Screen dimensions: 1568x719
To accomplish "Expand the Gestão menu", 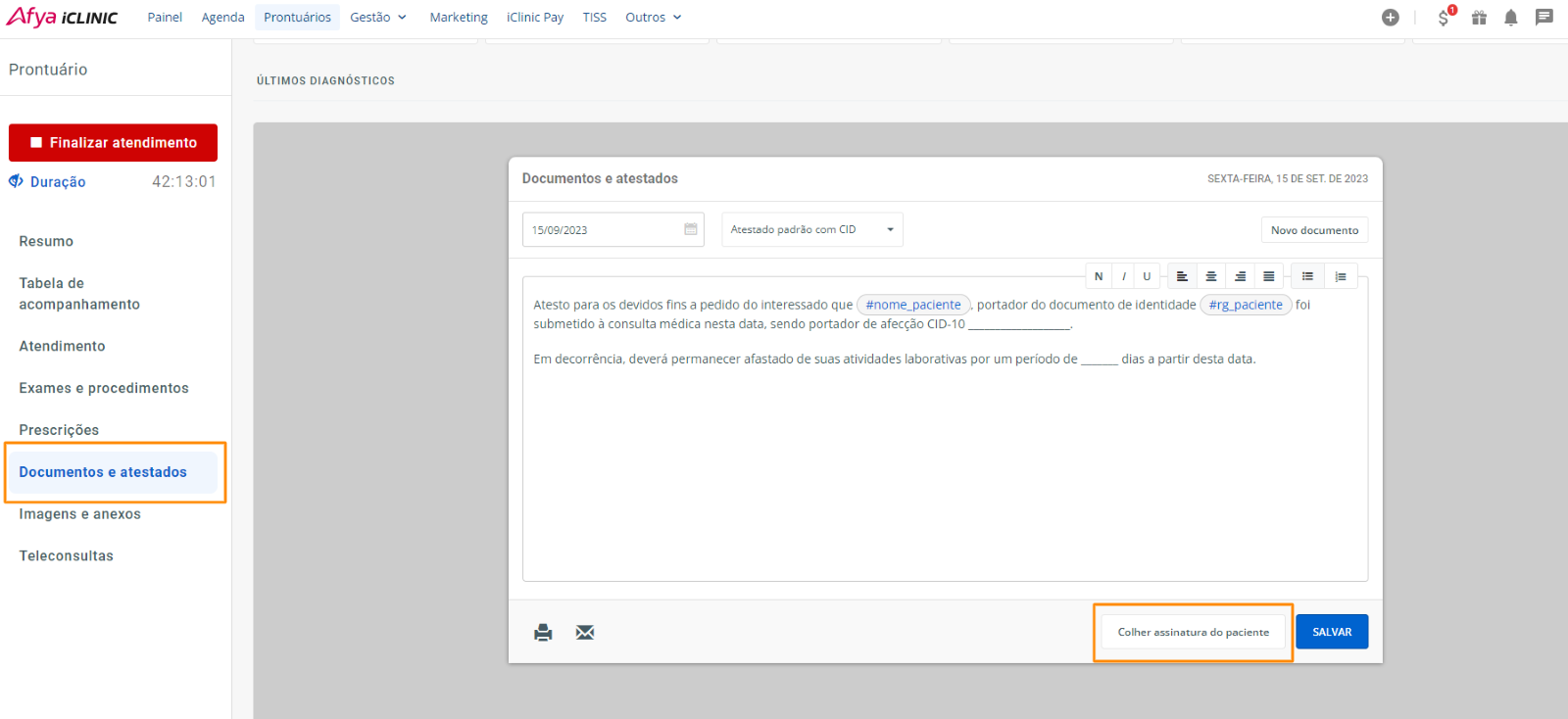I will point(377,18).
